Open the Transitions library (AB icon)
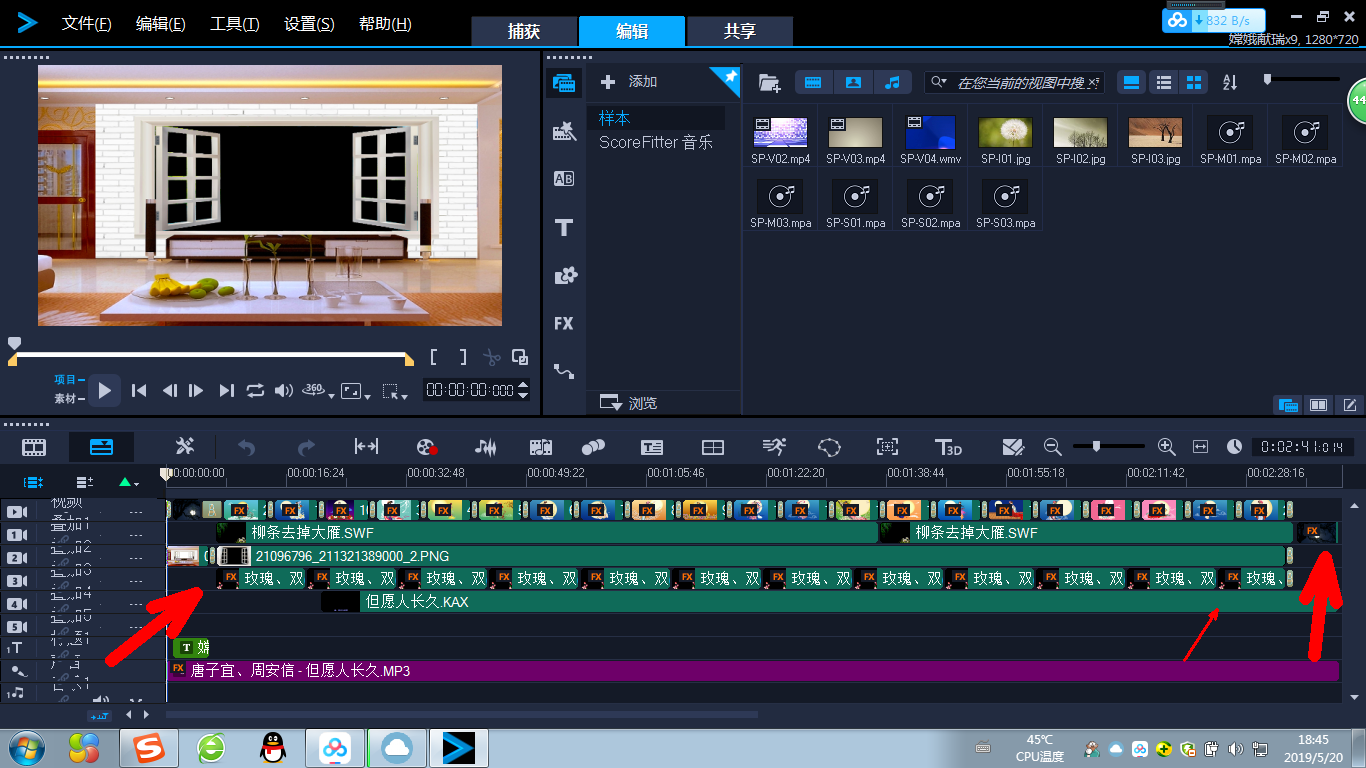This screenshot has width=1366, height=768. click(x=564, y=179)
